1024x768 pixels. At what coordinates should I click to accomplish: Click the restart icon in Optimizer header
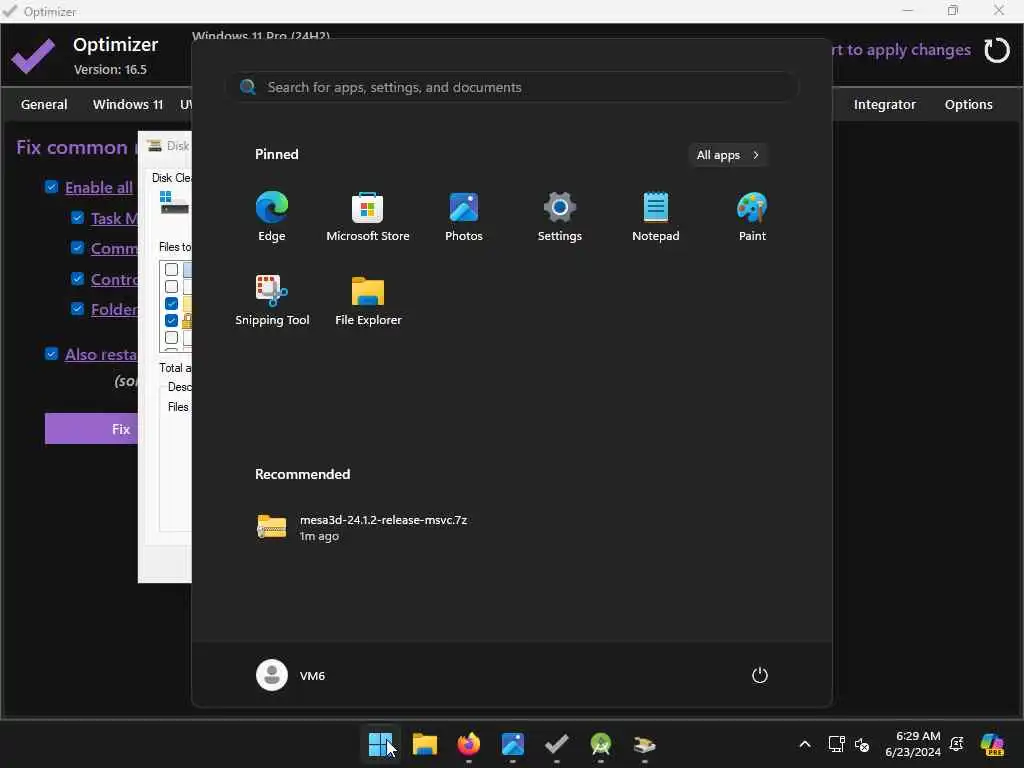(x=997, y=50)
